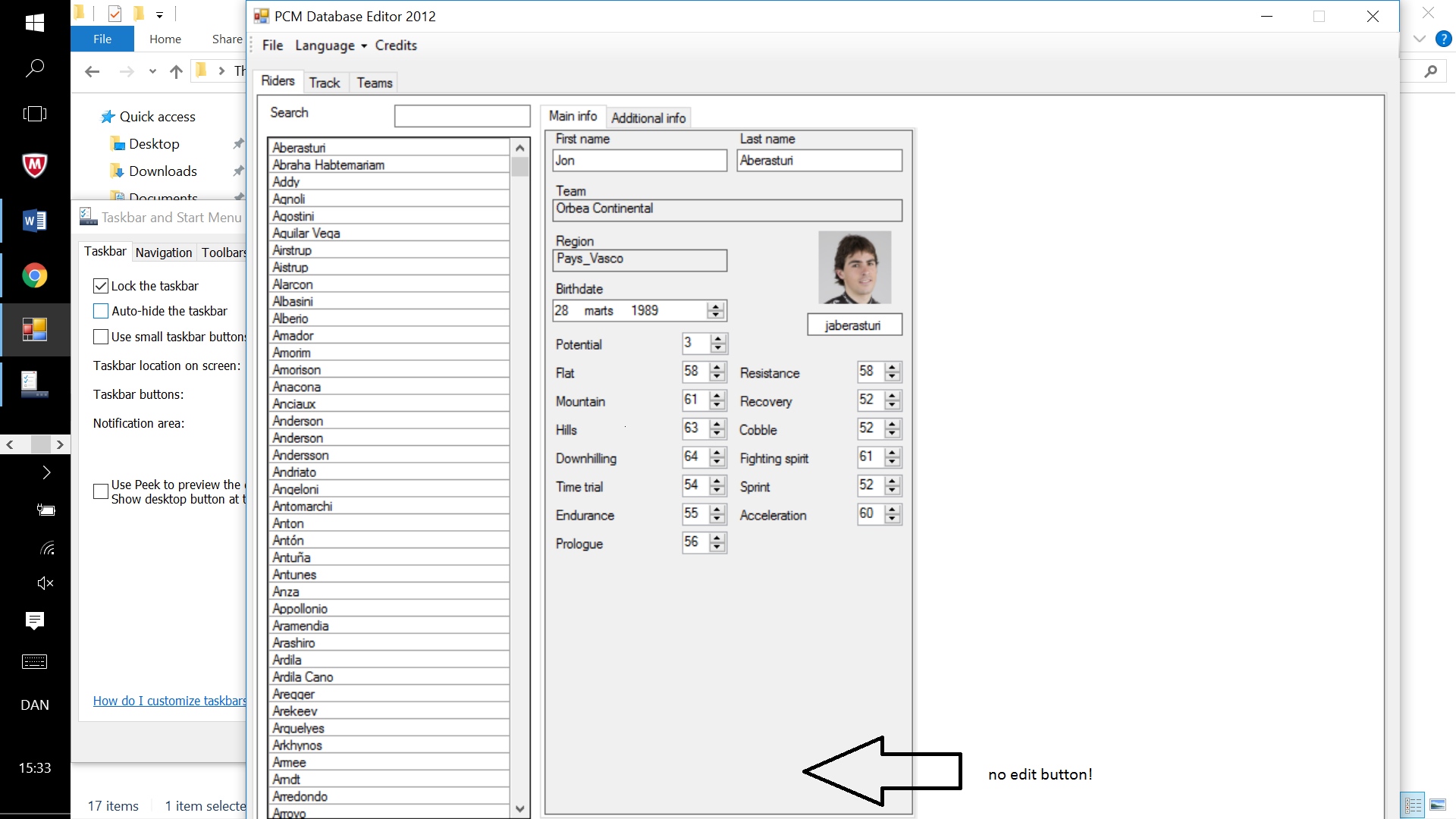Open How do I customize taskbars link
Viewport: 1456px width, 819px height.
169,701
